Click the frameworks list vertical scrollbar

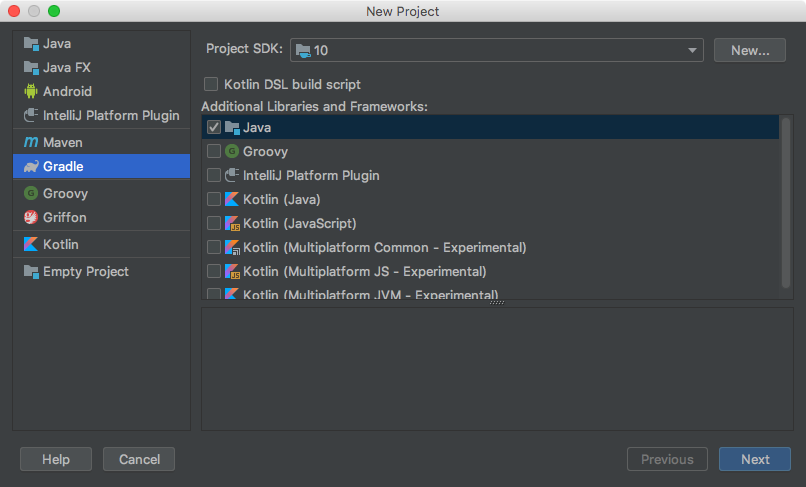786,200
